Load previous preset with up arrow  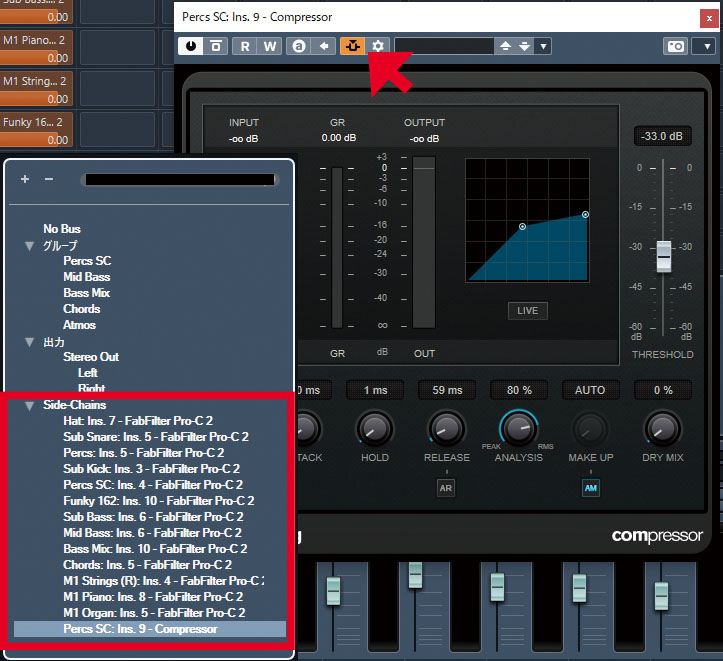(505, 46)
